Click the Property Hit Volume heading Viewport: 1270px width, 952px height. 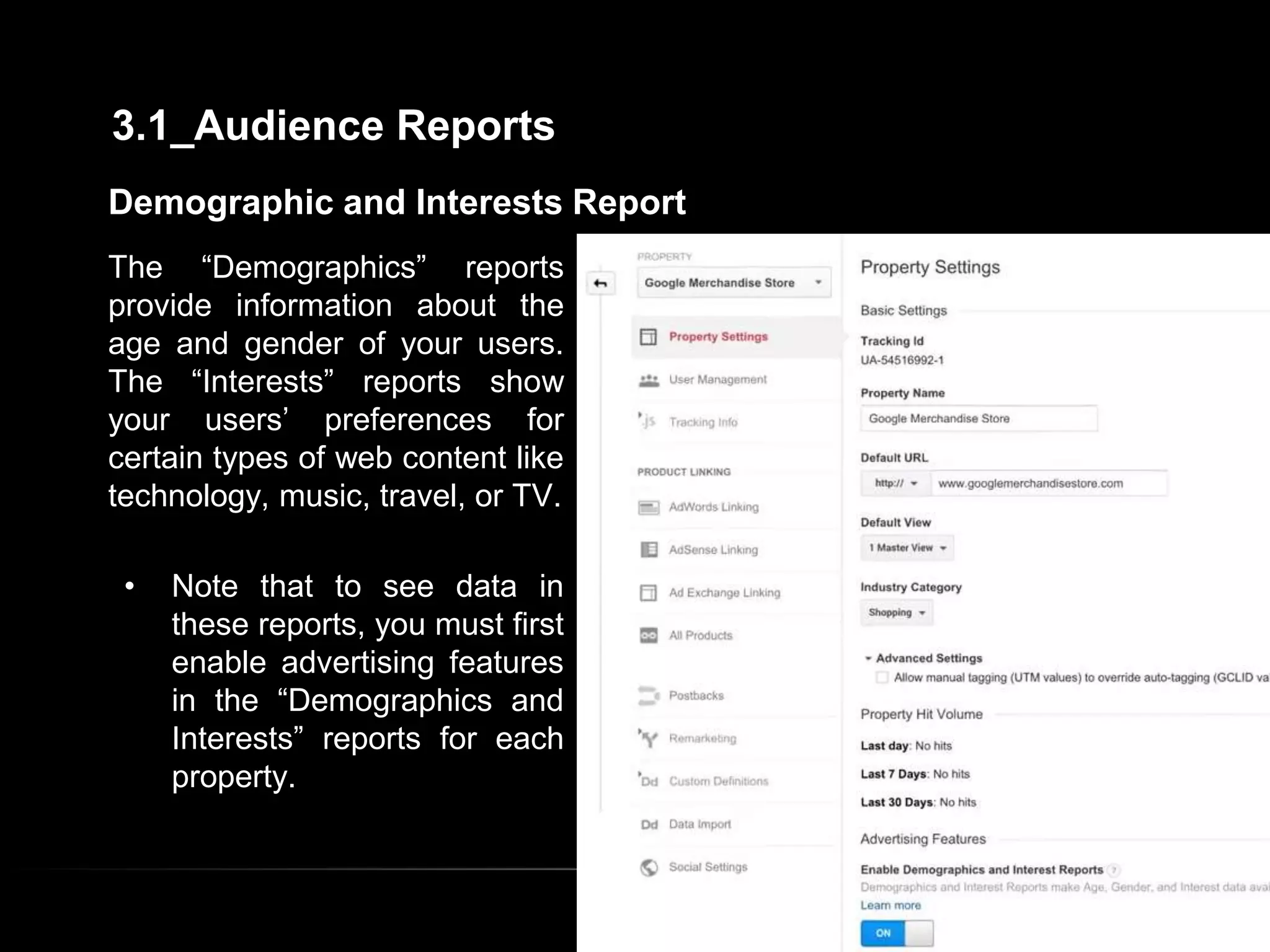(x=921, y=715)
